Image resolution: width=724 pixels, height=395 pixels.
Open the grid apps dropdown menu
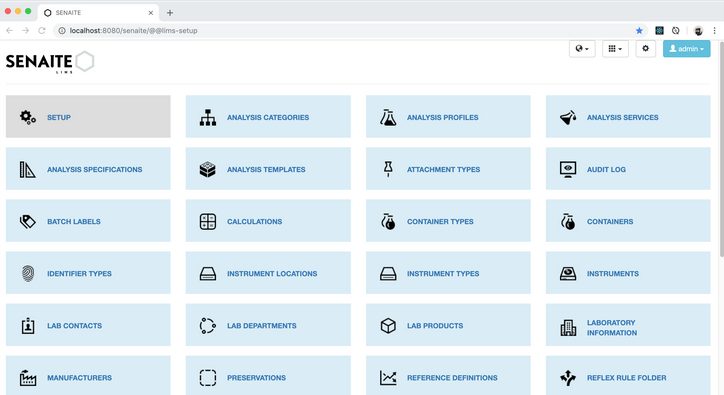pos(615,49)
